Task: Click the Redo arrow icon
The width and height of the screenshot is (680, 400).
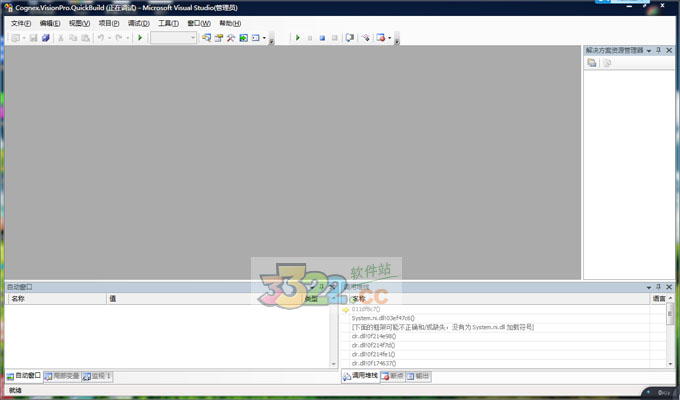Action: (118, 38)
